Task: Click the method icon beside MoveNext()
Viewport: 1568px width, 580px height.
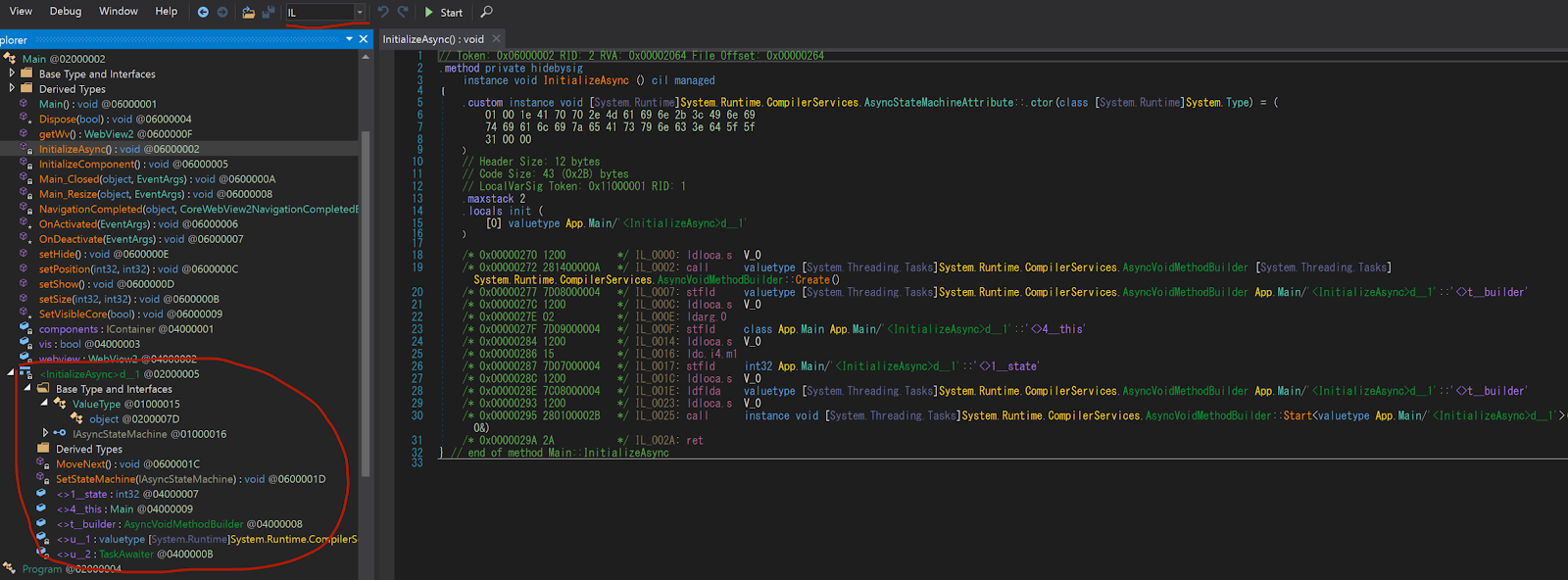Action: 42,463
